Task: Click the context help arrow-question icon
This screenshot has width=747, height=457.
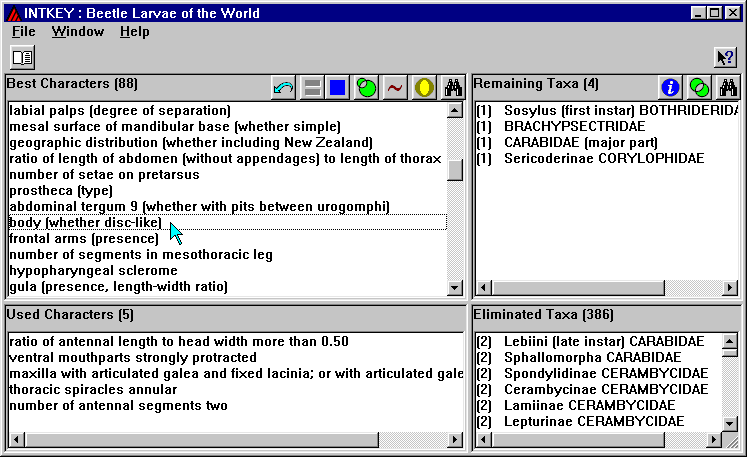Action: (x=726, y=58)
